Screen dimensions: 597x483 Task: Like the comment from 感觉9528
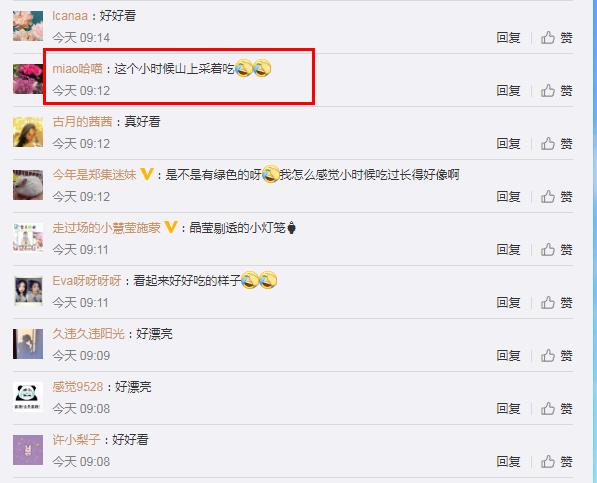click(x=557, y=408)
